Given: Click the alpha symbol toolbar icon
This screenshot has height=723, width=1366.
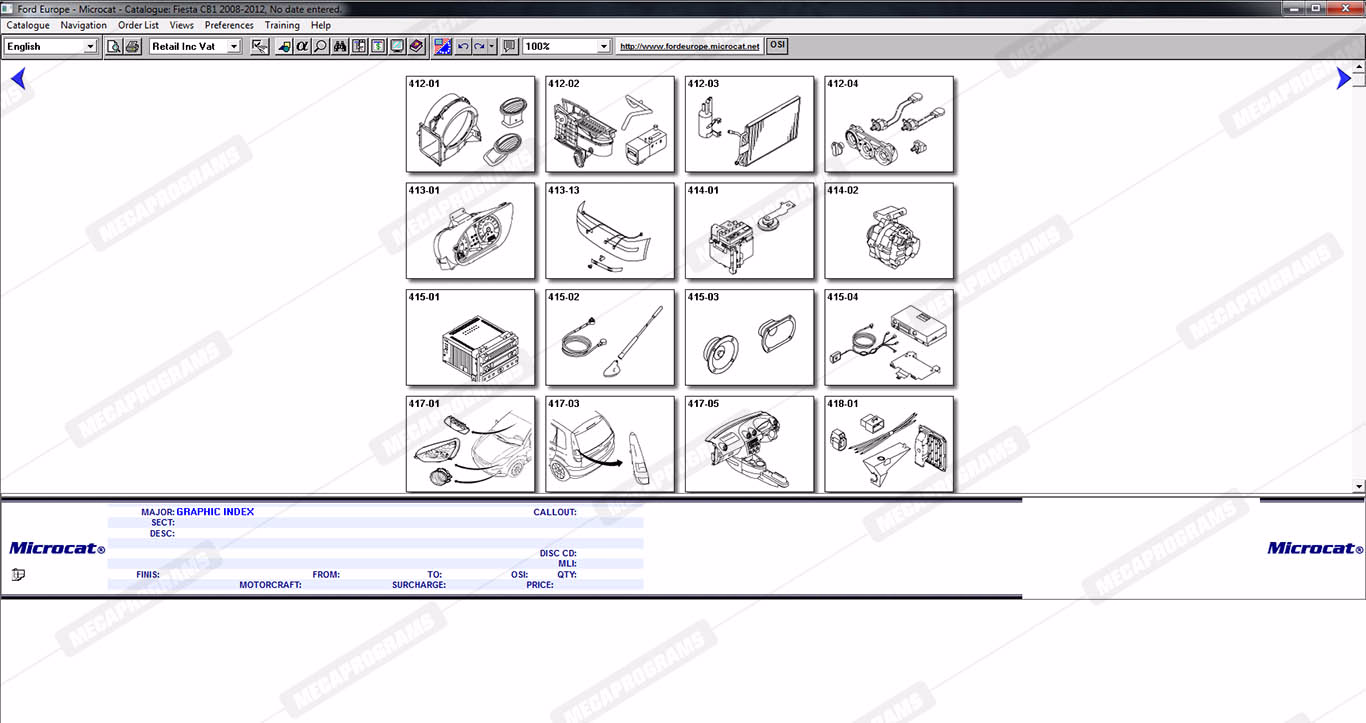Looking at the screenshot, I should pyautogui.click(x=302, y=46).
